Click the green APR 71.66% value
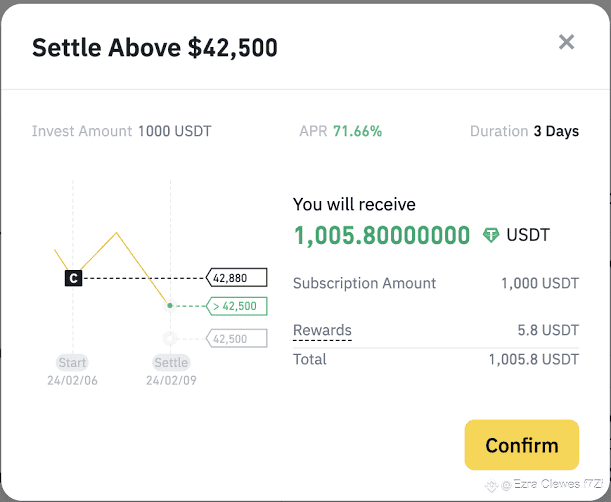 (357, 131)
